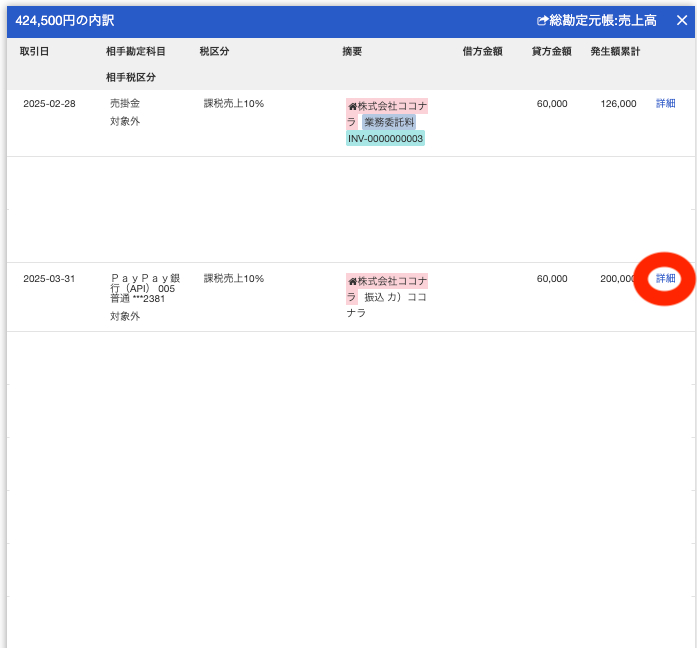Image resolution: width=697 pixels, height=648 pixels.
Task: Click the 税区分 column header
Action: (214, 52)
